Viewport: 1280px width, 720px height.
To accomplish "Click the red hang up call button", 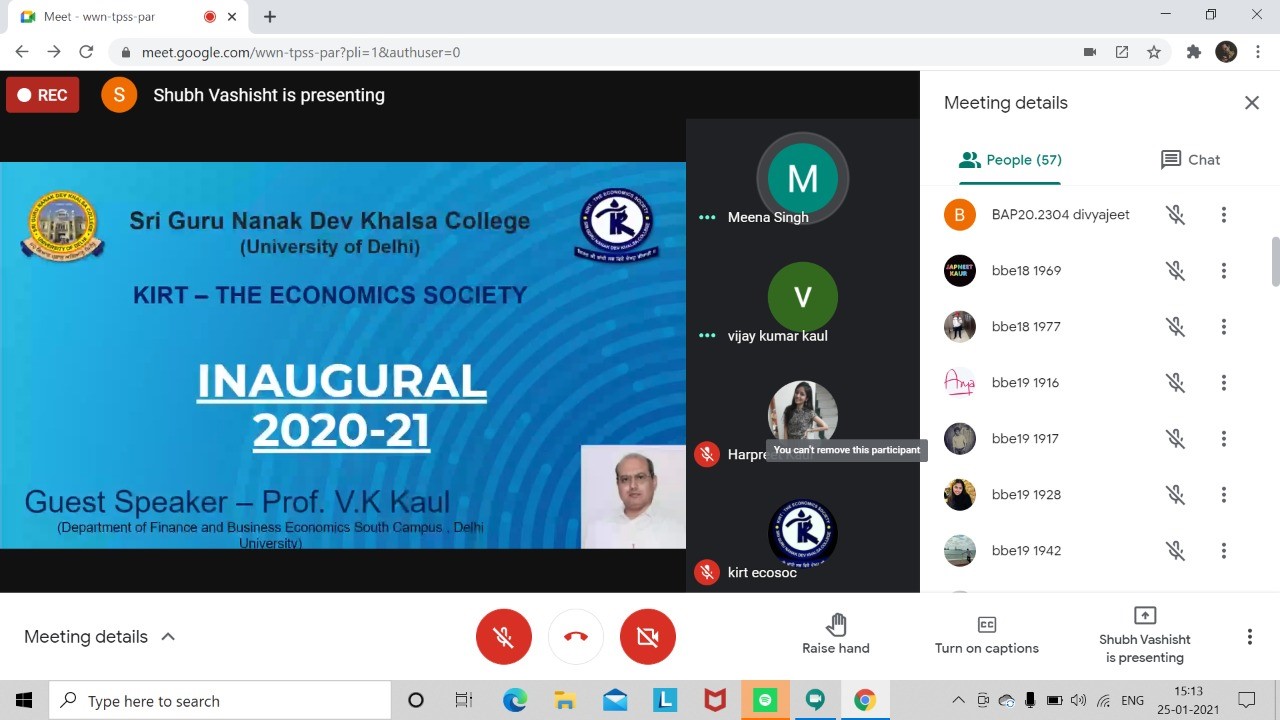I will 575,637.
